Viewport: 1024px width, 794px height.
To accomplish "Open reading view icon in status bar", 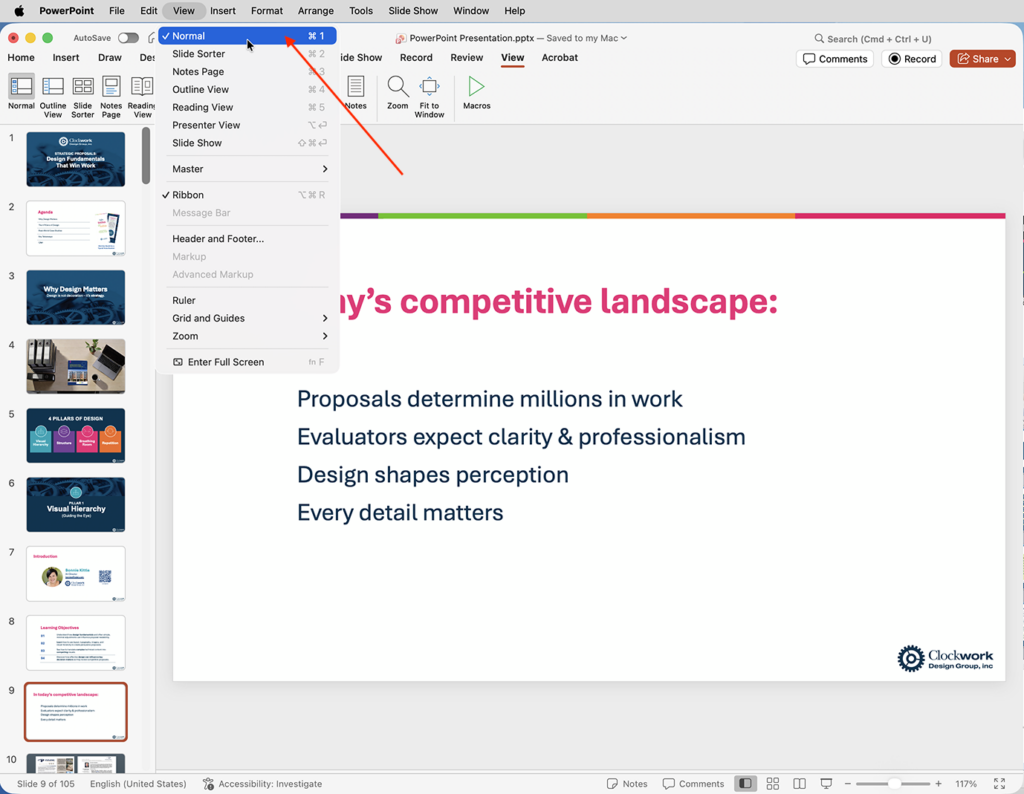I will 799,784.
